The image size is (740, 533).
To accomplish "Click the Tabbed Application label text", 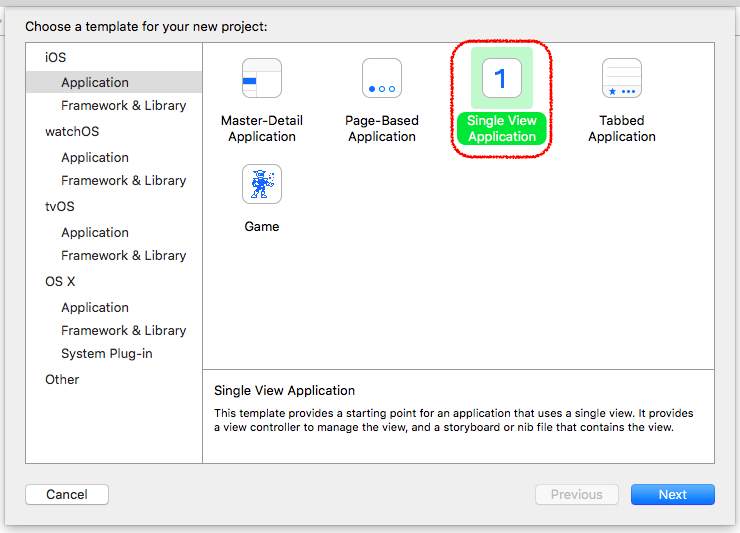I will pos(622,128).
